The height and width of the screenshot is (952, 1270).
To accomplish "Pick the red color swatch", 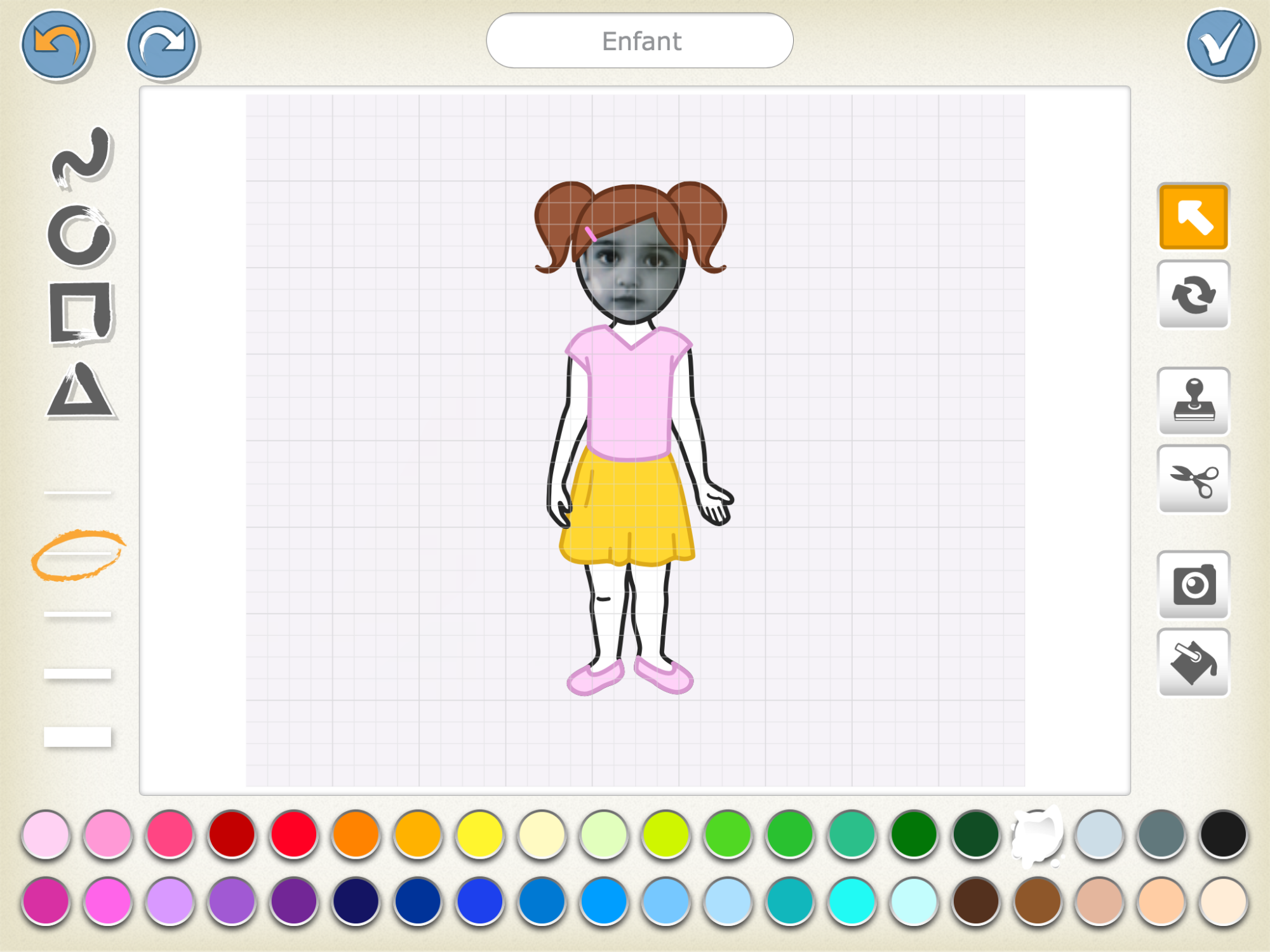I will (x=294, y=834).
